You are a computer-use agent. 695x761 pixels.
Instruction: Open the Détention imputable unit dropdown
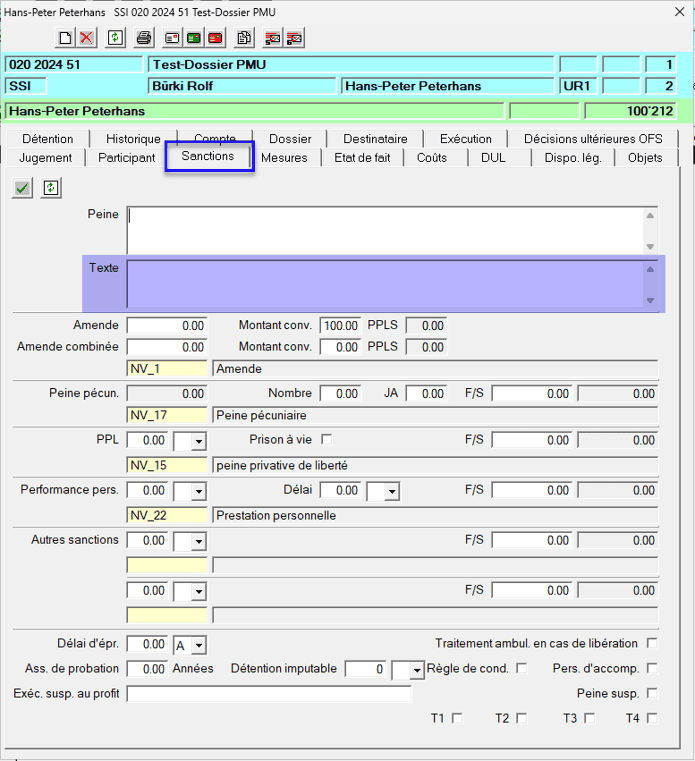pos(416,670)
